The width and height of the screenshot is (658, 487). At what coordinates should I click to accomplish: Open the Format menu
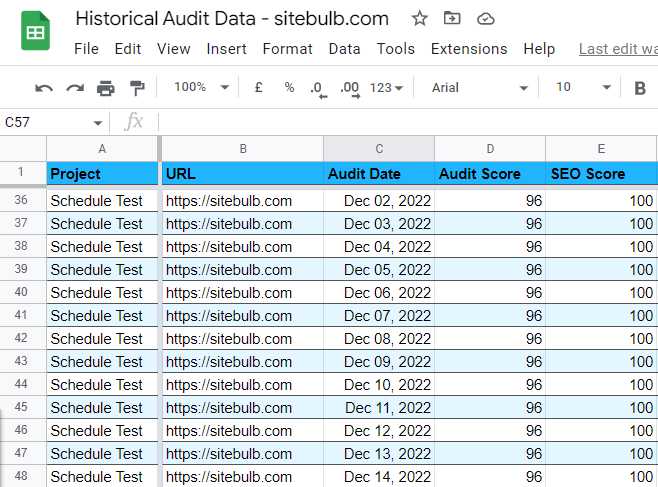tap(287, 49)
